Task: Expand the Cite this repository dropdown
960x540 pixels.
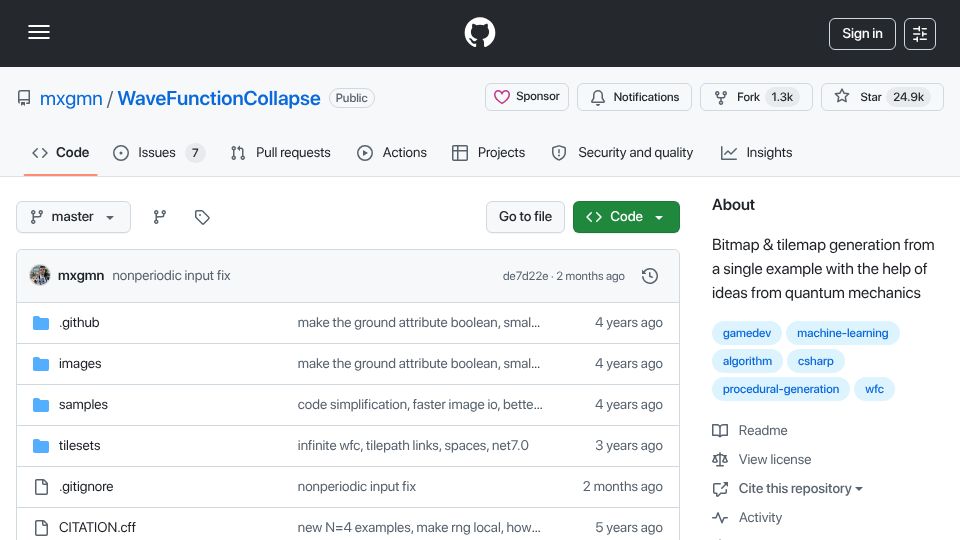Action: point(787,489)
